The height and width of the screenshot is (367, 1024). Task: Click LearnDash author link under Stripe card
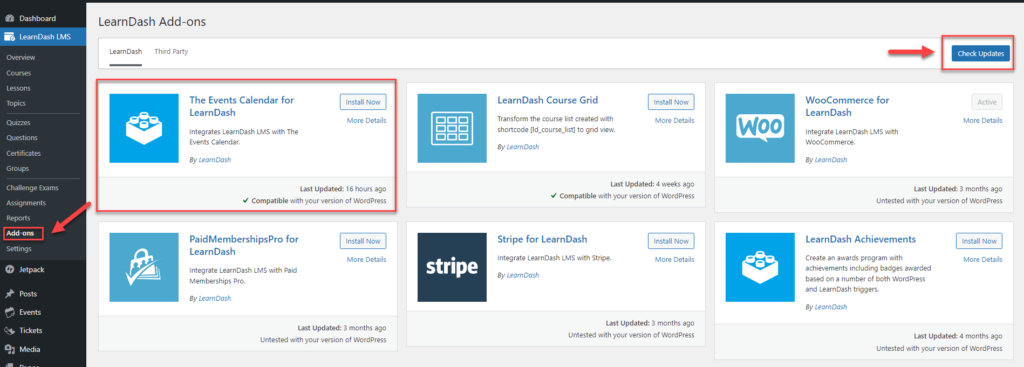click(522, 276)
